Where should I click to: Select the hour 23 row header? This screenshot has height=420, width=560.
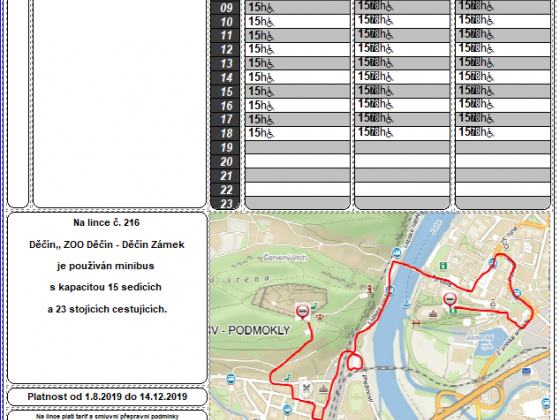pos(226,203)
